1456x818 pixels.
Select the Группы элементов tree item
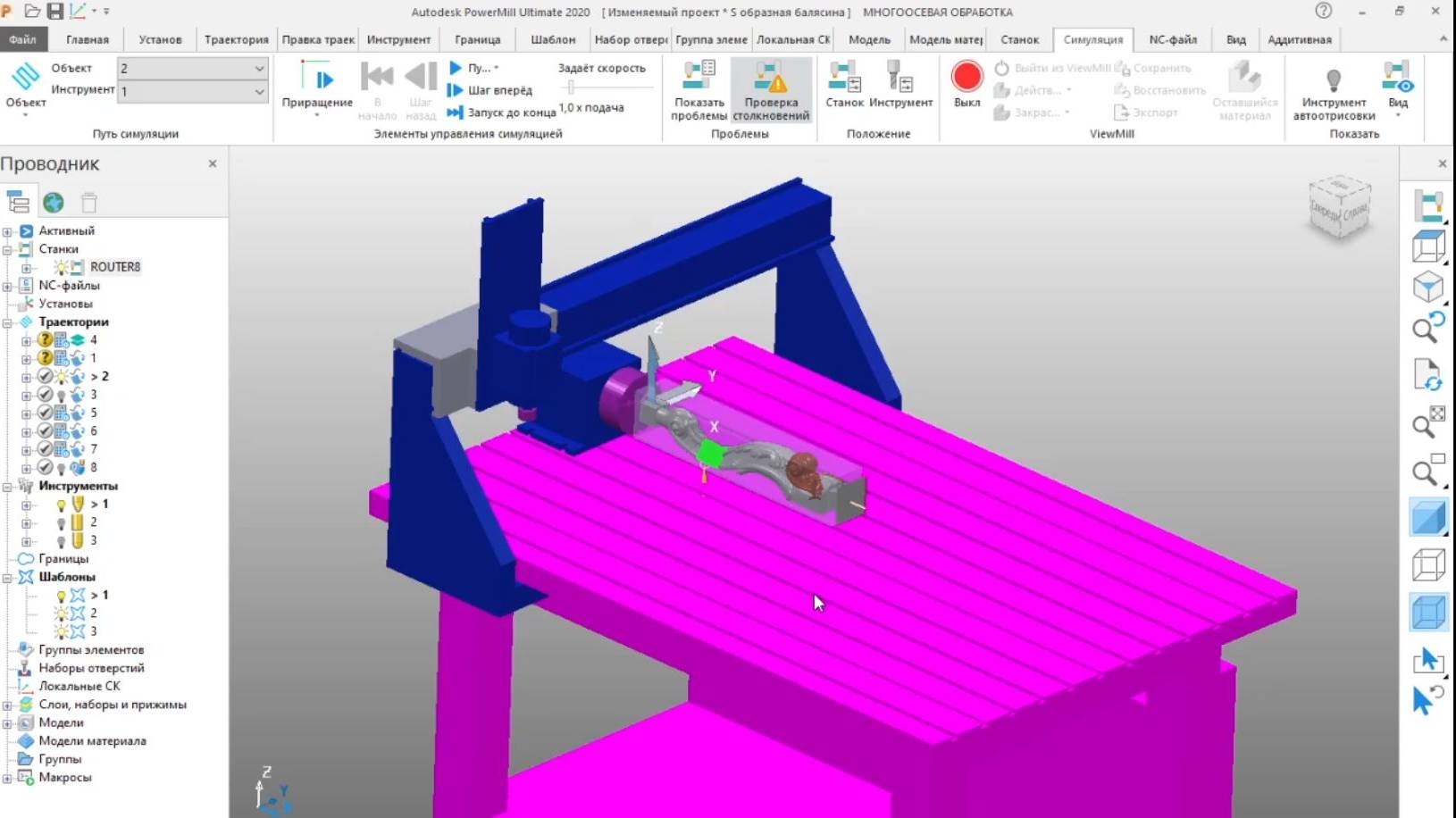pyautogui.click(x=91, y=650)
